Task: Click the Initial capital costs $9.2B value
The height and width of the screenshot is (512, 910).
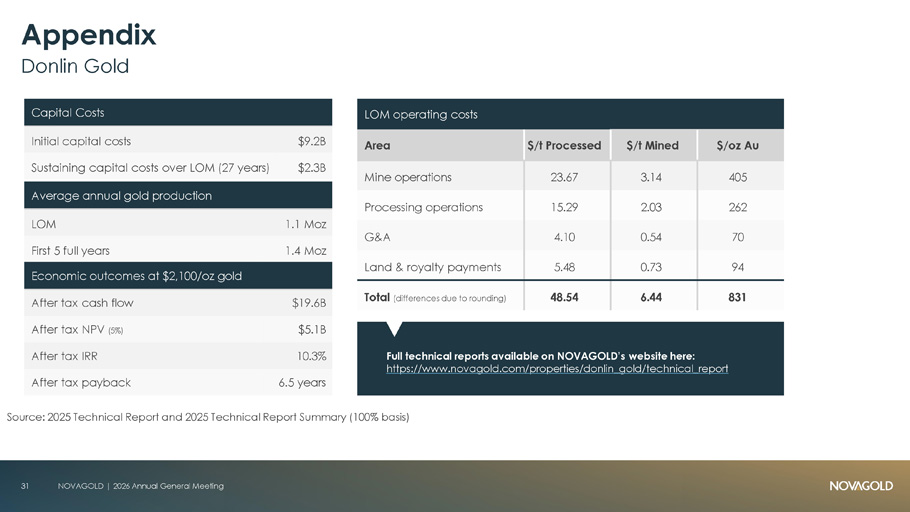Action: (312, 141)
